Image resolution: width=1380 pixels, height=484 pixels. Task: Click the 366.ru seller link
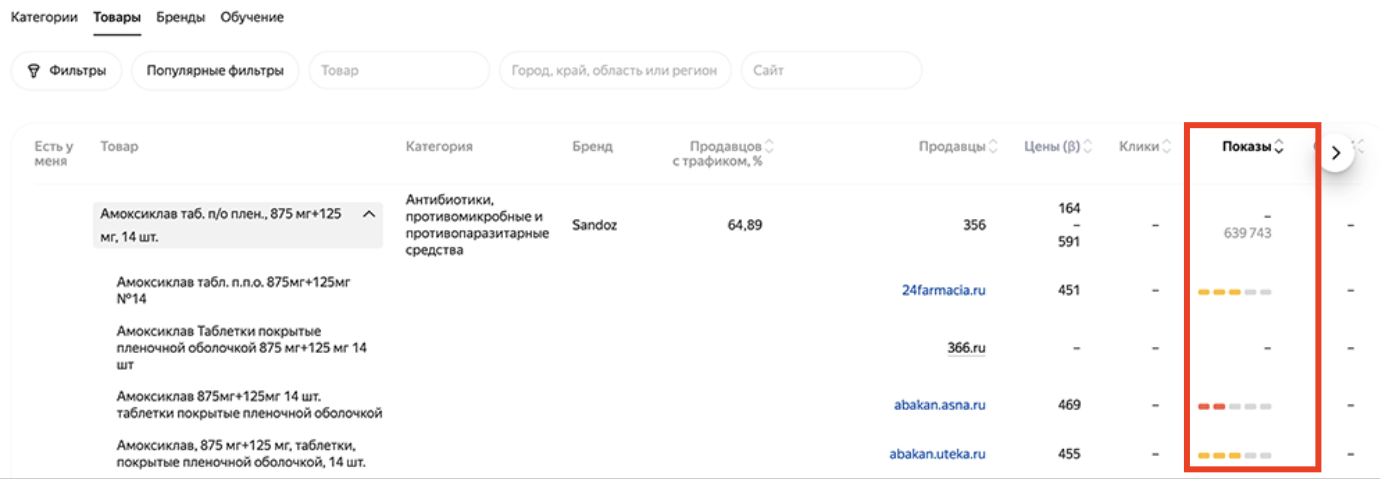[967, 348]
